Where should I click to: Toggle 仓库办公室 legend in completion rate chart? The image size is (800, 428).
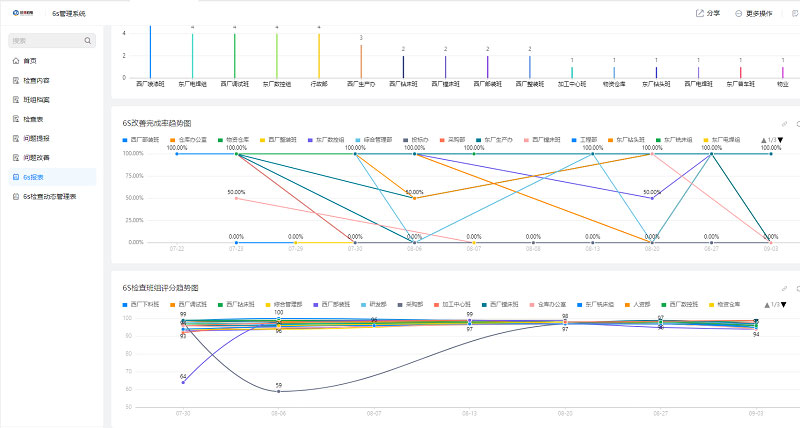click(192, 139)
